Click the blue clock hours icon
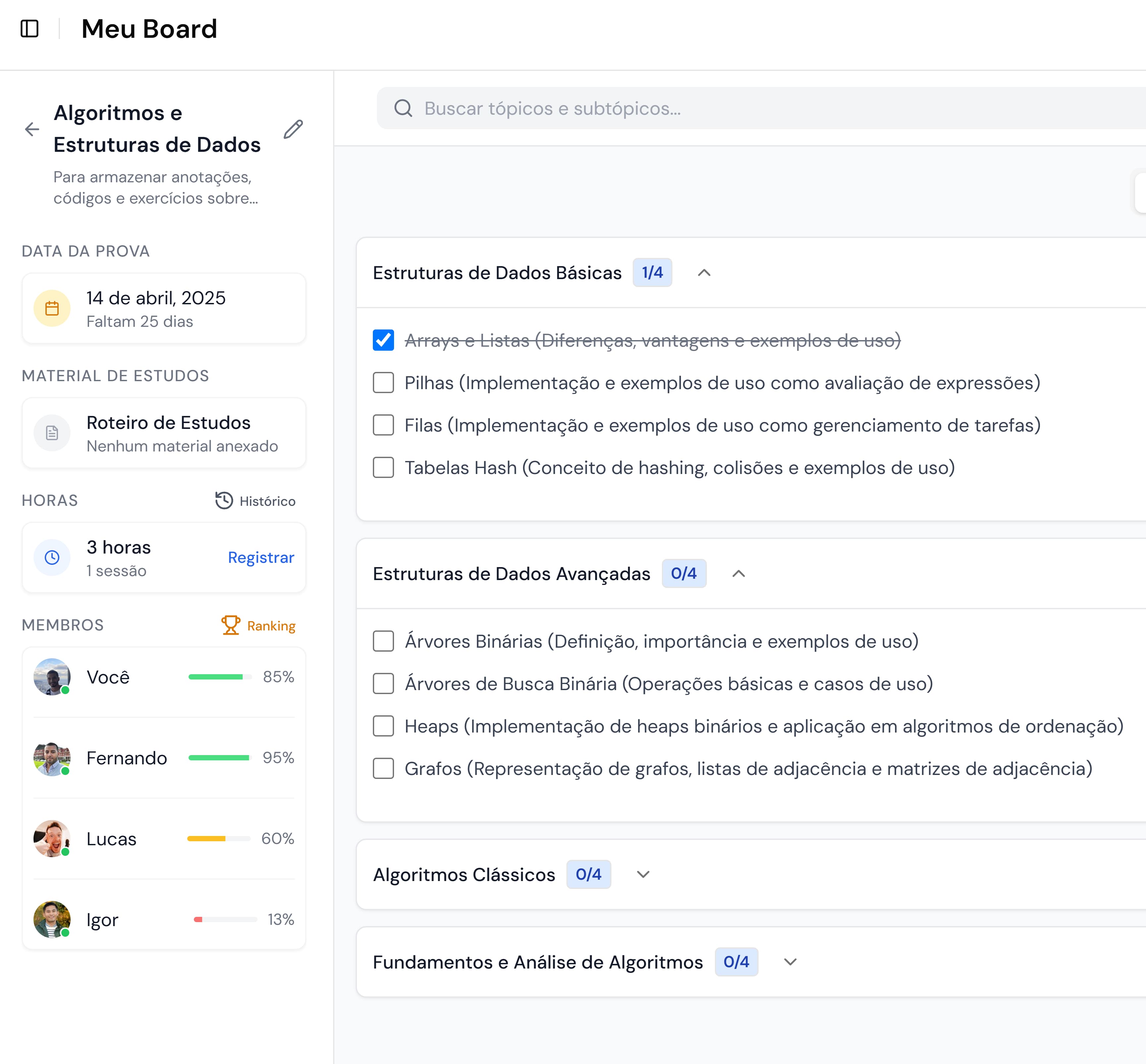The width and height of the screenshot is (1146, 1064). 52,557
